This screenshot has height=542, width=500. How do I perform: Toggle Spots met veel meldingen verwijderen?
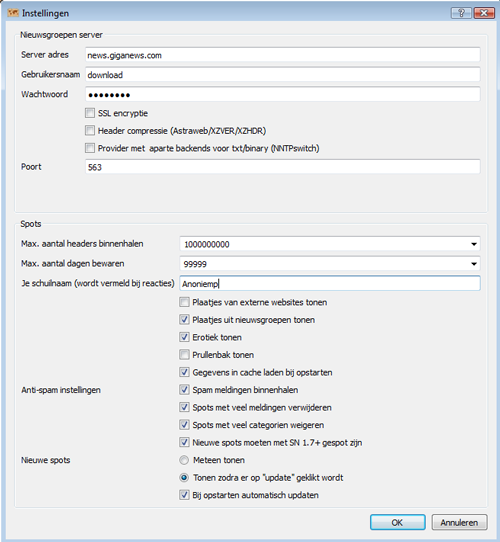tap(184, 408)
